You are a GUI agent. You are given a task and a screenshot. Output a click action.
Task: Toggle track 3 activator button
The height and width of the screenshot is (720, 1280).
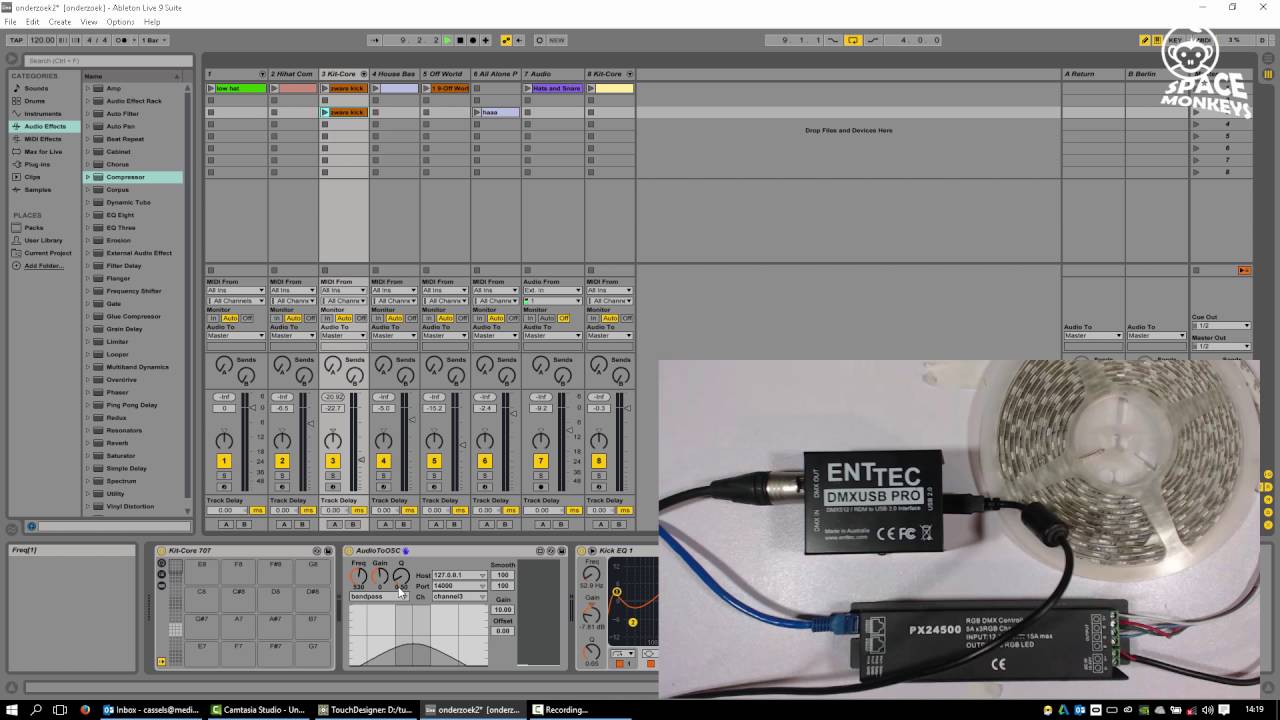tap(333, 461)
